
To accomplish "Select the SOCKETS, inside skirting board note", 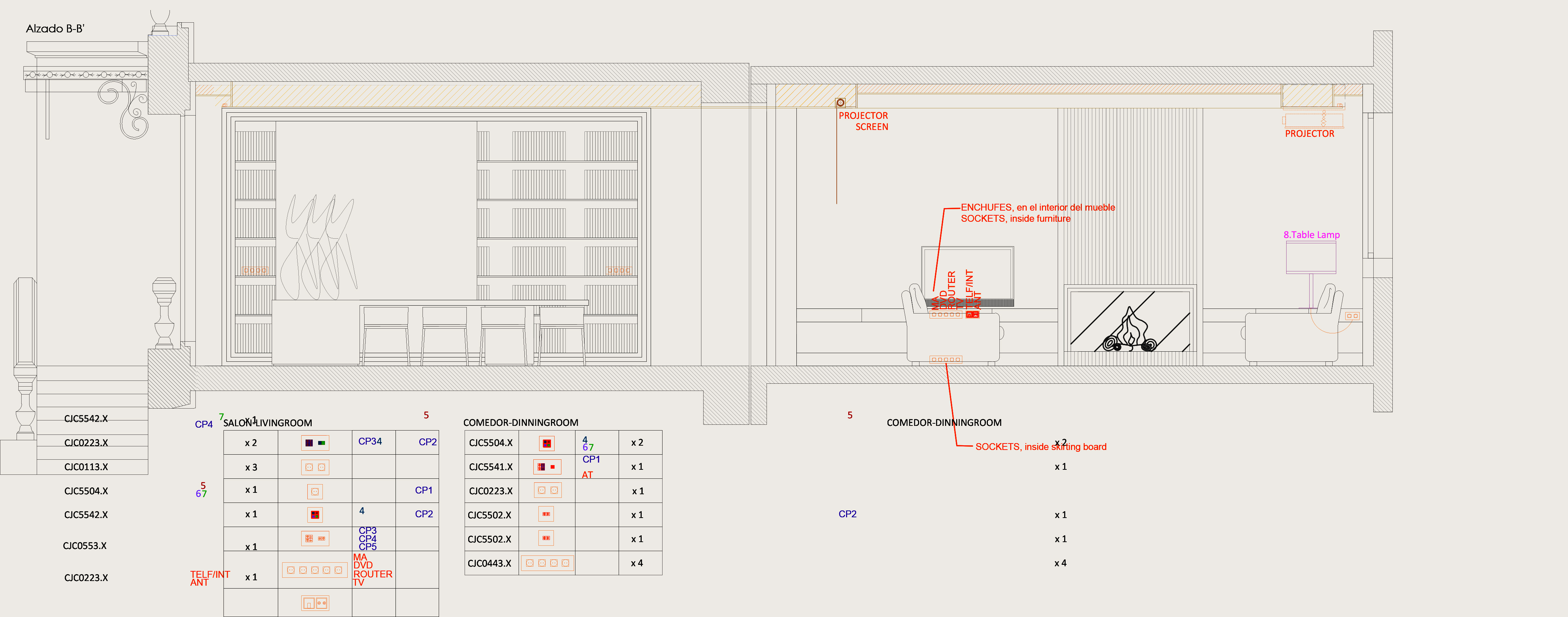I will (x=1041, y=446).
